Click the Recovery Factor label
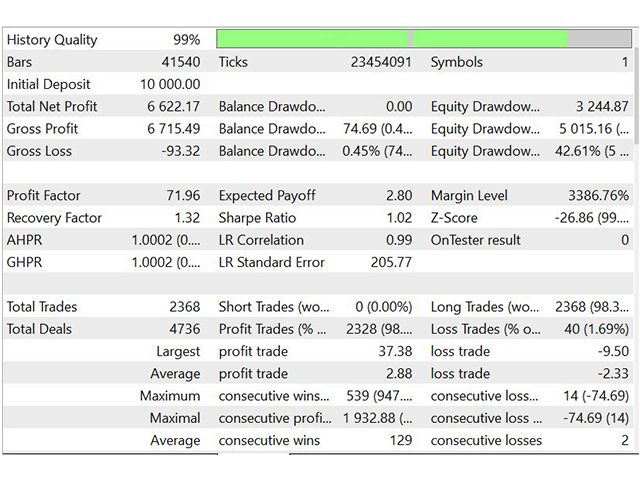The image size is (640, 480). point(50,218)
